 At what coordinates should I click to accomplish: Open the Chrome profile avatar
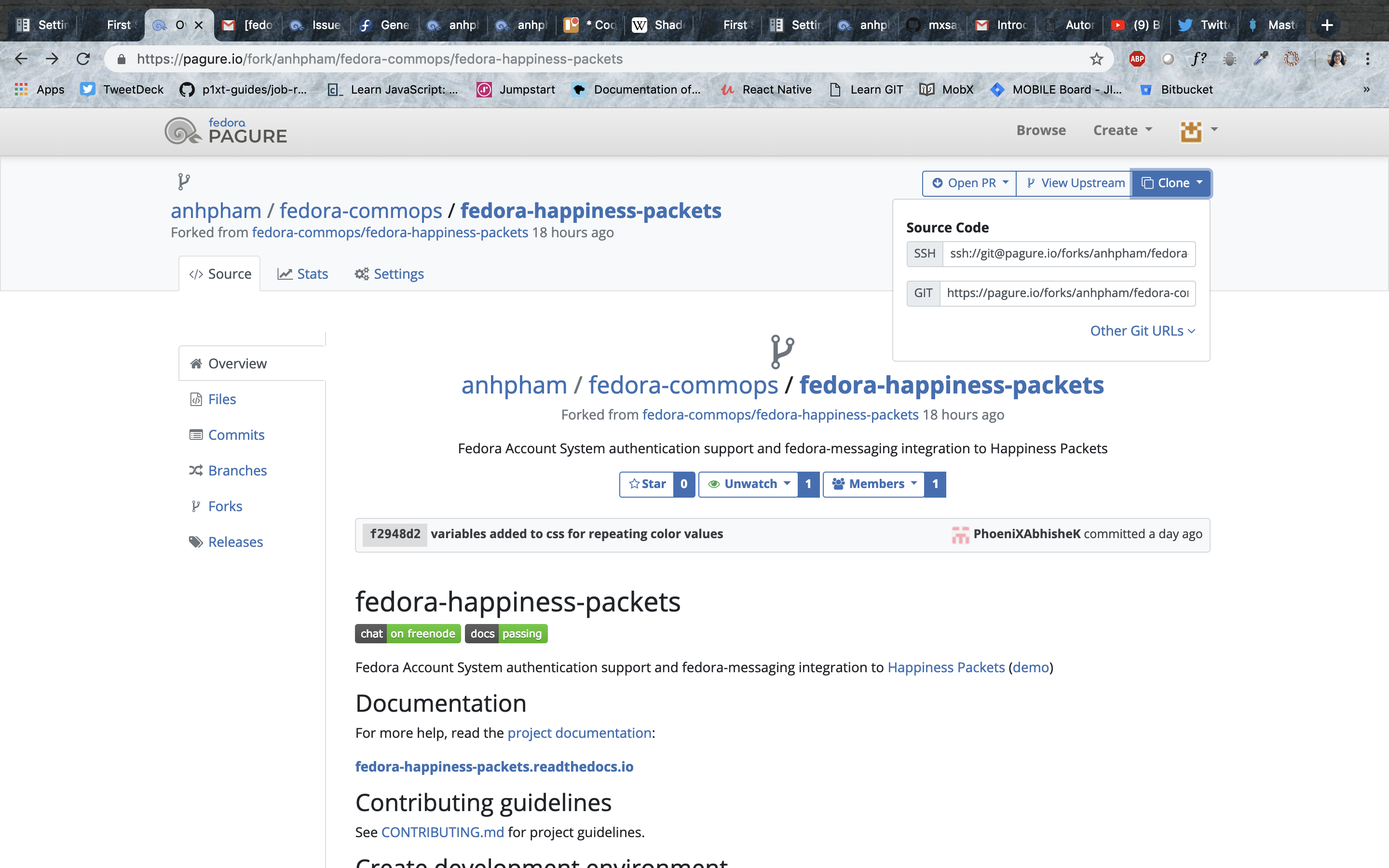[x=1336, y=58]
